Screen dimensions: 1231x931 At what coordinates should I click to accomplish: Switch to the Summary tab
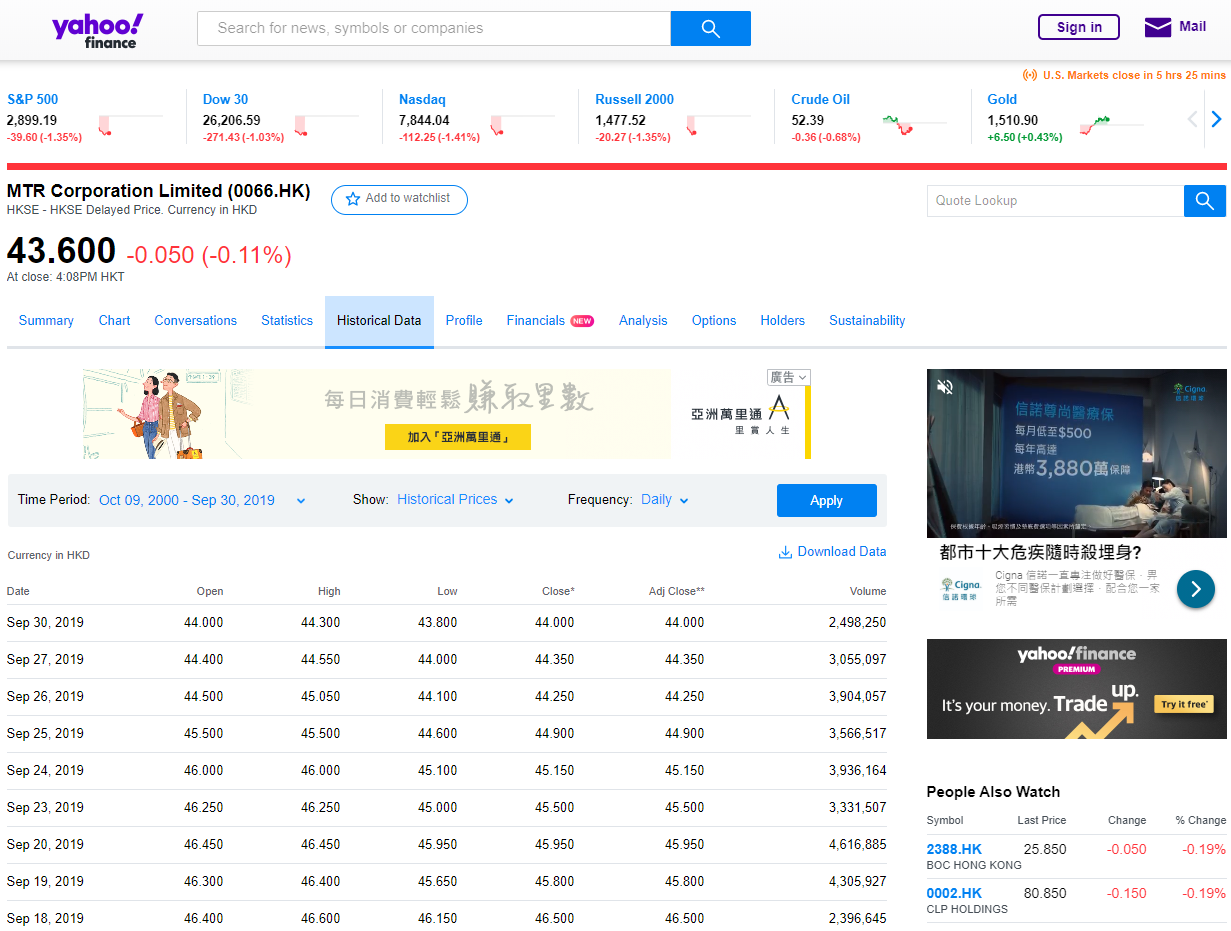46,321
